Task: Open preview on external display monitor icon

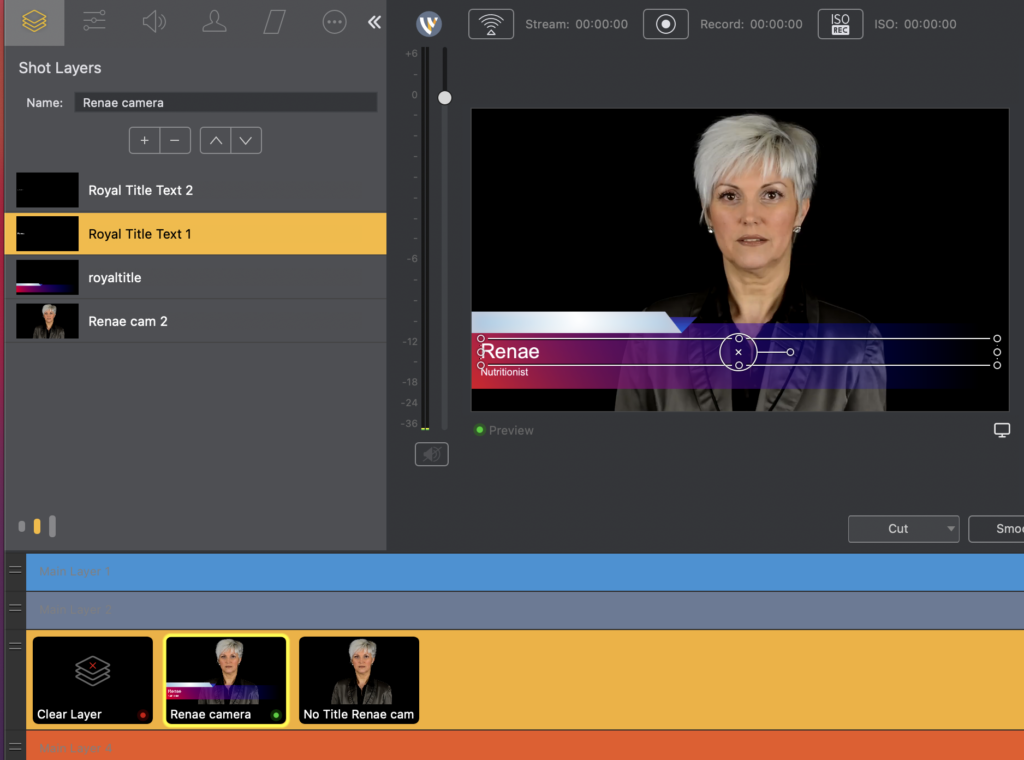Action: click(1002, 430)
